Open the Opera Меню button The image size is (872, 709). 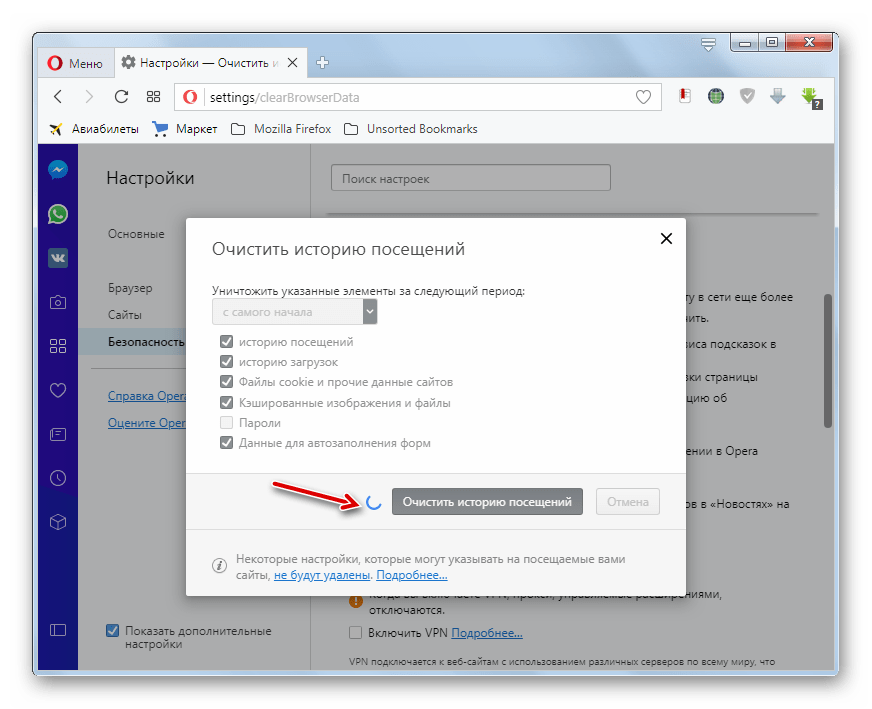75,63
